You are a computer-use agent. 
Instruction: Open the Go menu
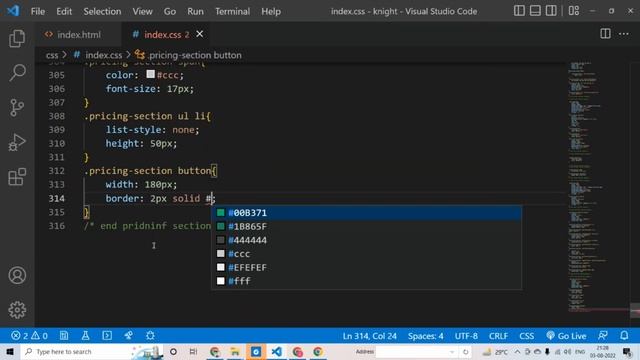coord(170,11)
